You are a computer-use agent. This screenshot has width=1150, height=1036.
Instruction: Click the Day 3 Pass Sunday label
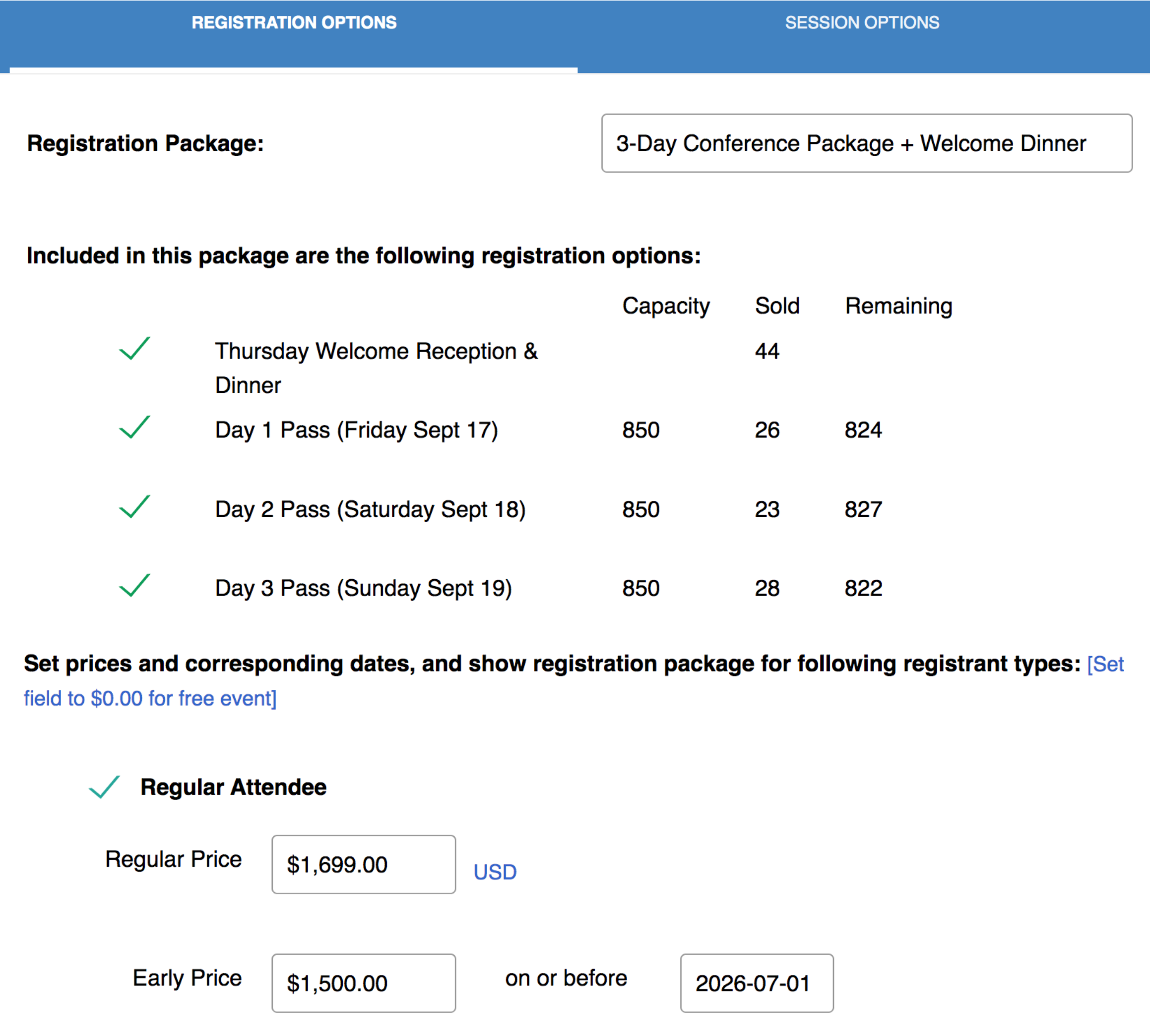click(x=363, y=588)
